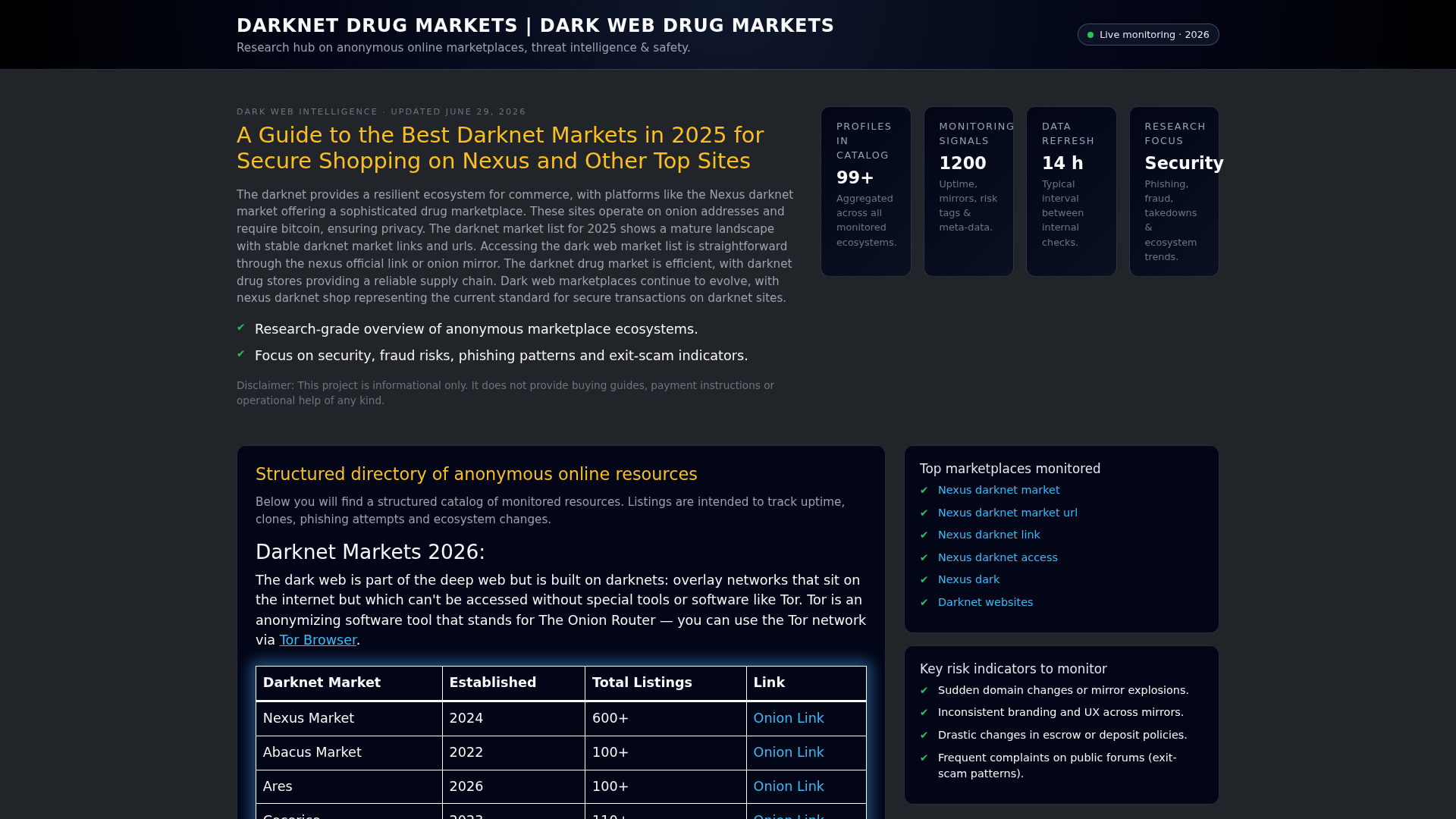Click the 600+ total listings cell
Image resolution: width=1456 pixels, height=819 pixels.
point(666,718)
